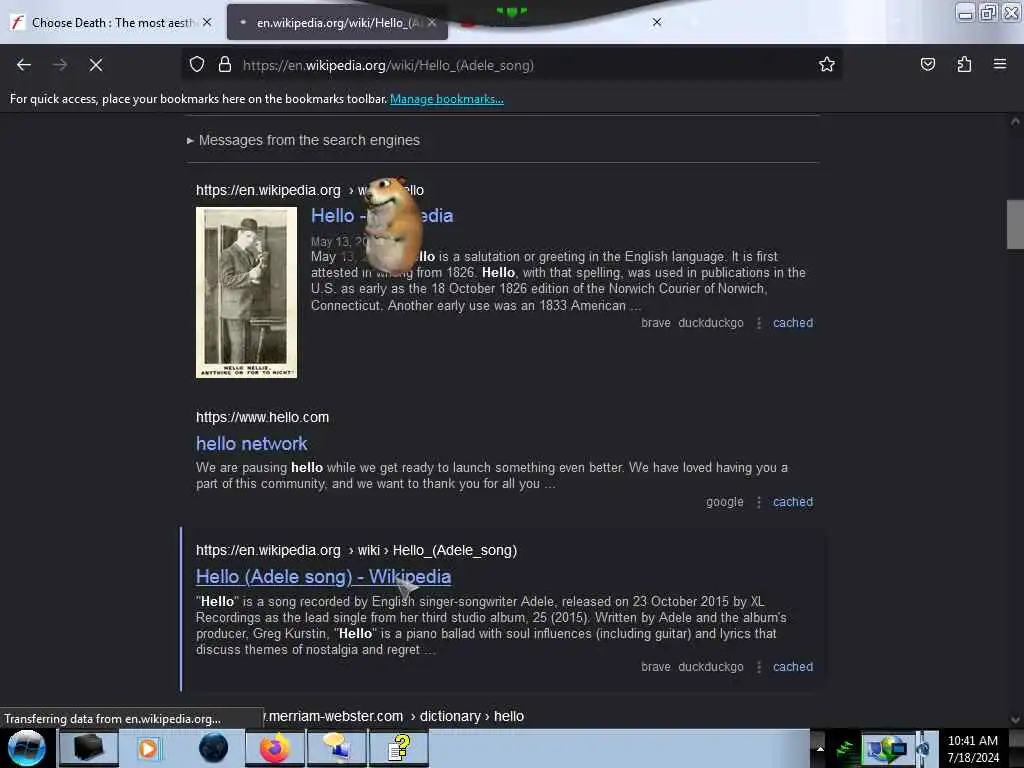Click the google source label under hello network
The width and height of the screenshot is (1024, 768).
[724, 502]
